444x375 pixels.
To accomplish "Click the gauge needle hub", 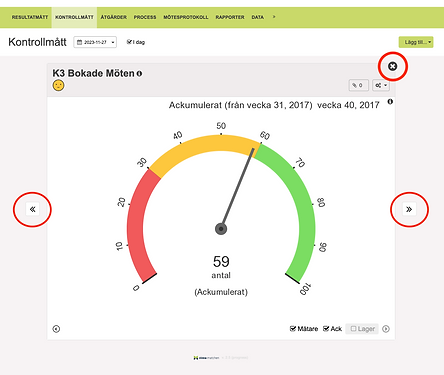I will 221,229.
